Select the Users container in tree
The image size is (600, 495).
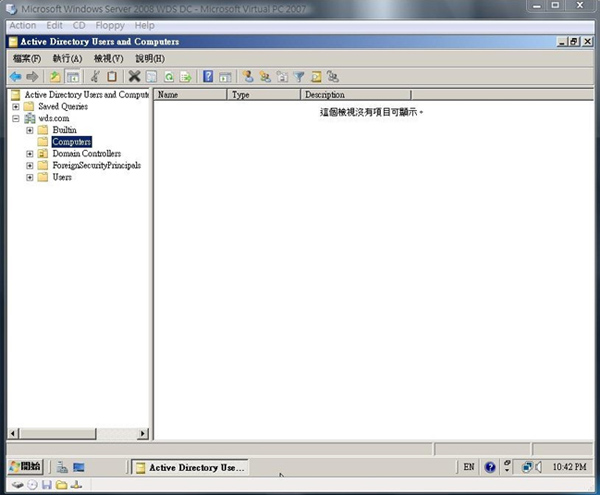pos(61,178)
